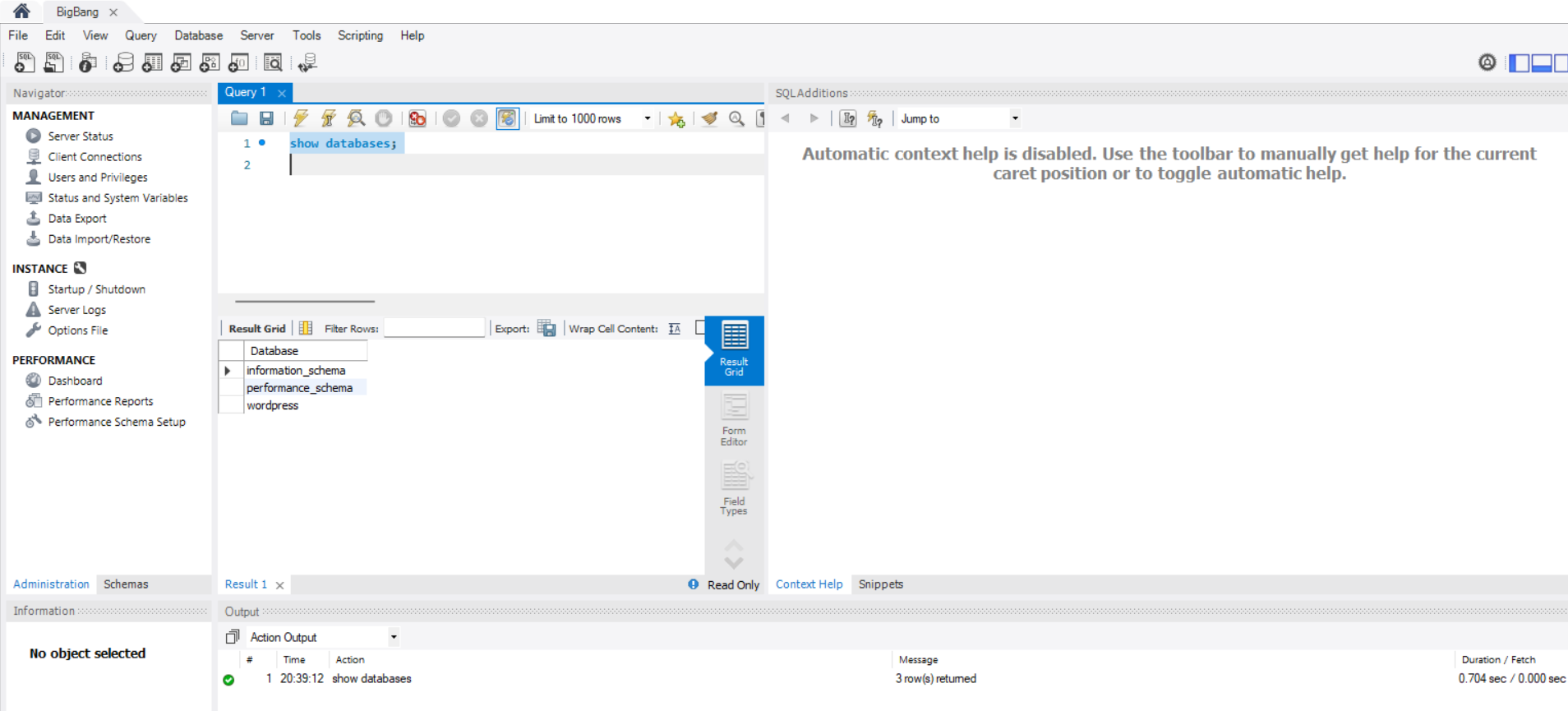Select the wordpress row in results

tap(273, 406)
